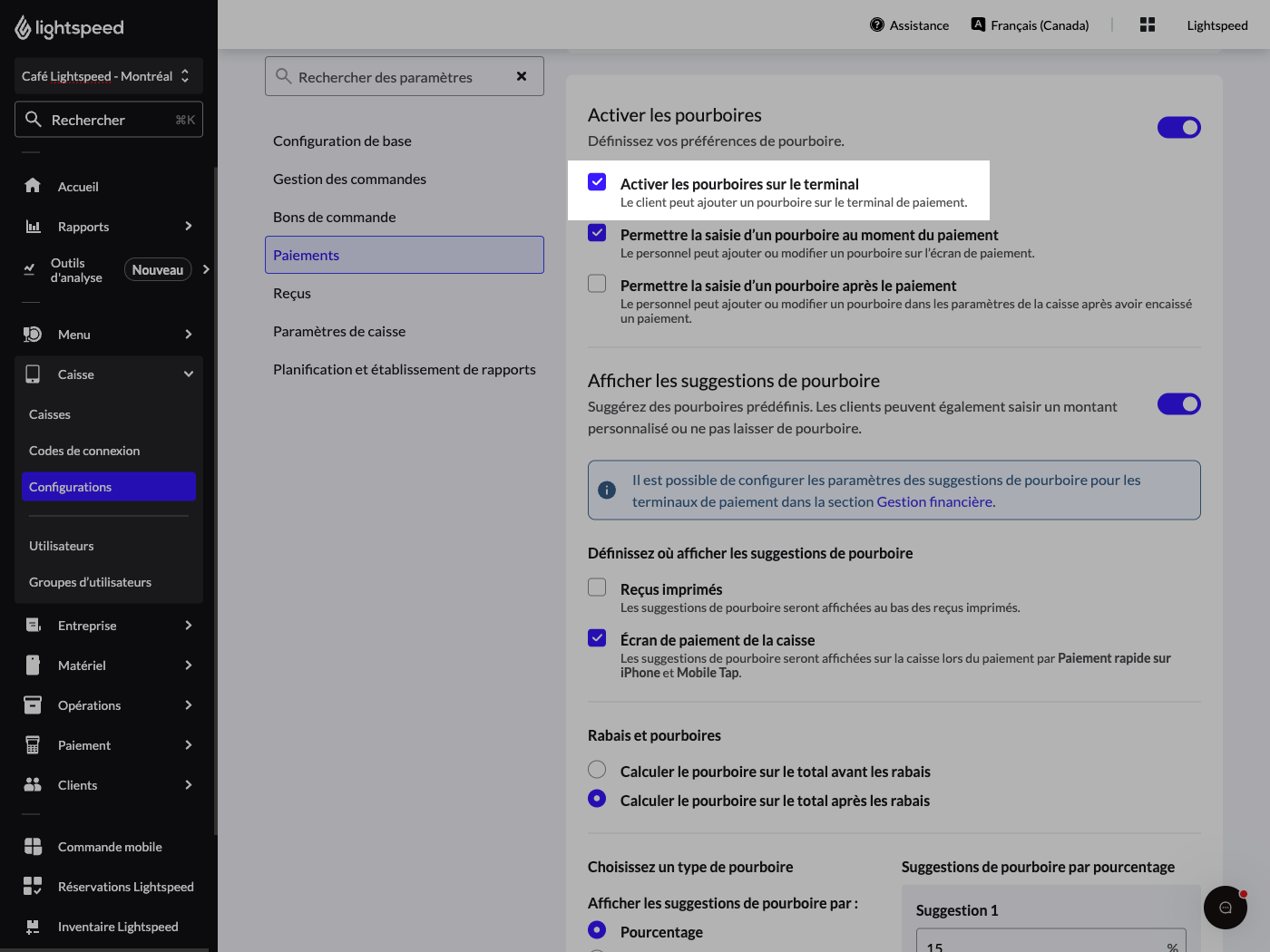Click the info icon in the blue notice
The width and height of the screenshot is (1270, 952).
[607, 491]
